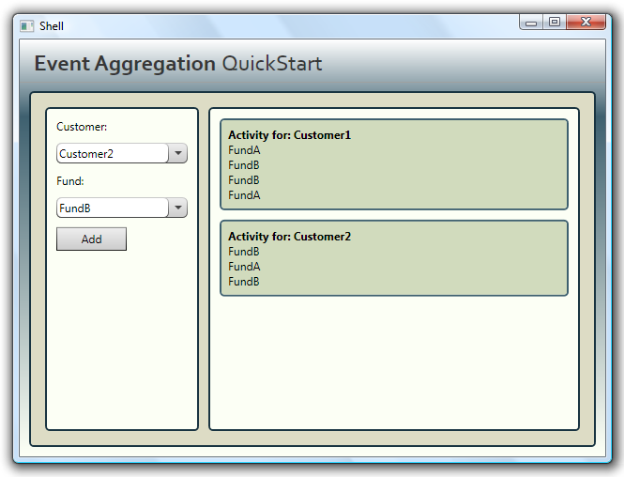
Task: Click 'Activity for: Customer2' heading
Action: (289, 237)
